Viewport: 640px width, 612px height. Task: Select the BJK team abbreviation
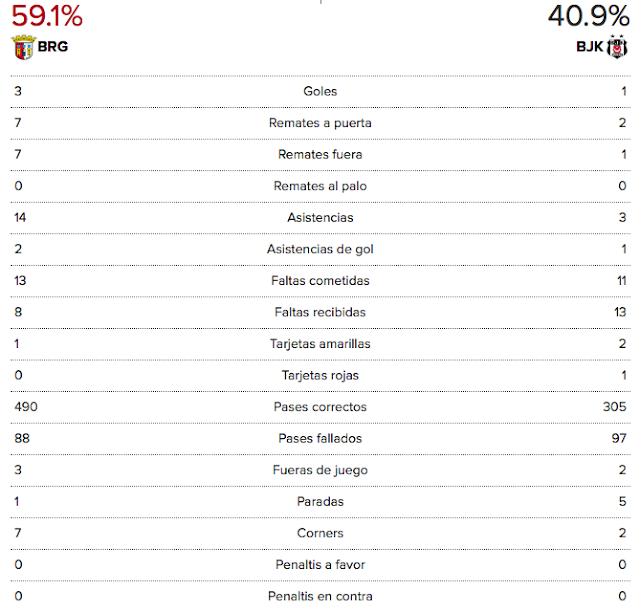(x=589, y=47)
